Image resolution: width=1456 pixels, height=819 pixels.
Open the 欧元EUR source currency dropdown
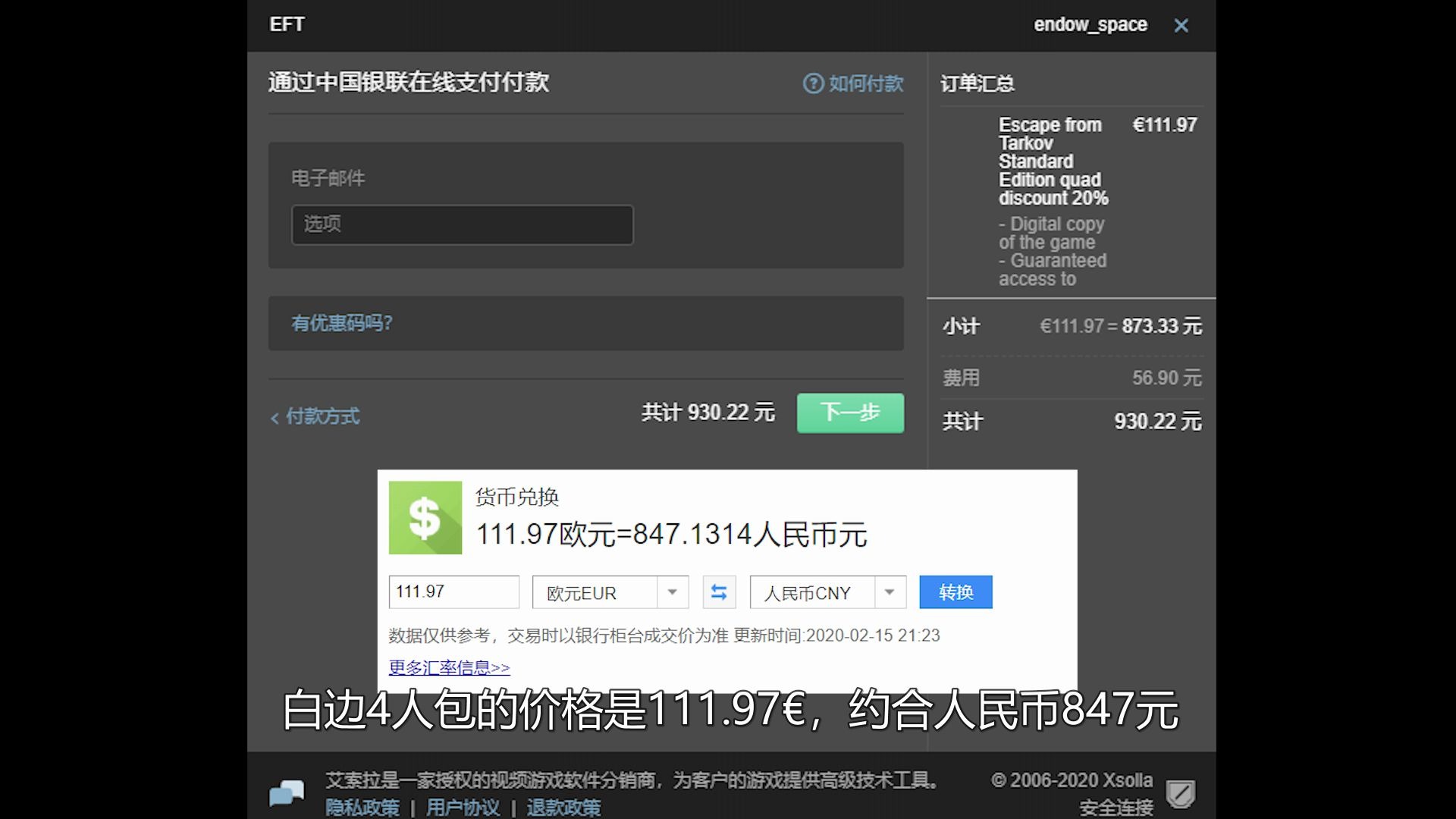click(x=610, y=592)
